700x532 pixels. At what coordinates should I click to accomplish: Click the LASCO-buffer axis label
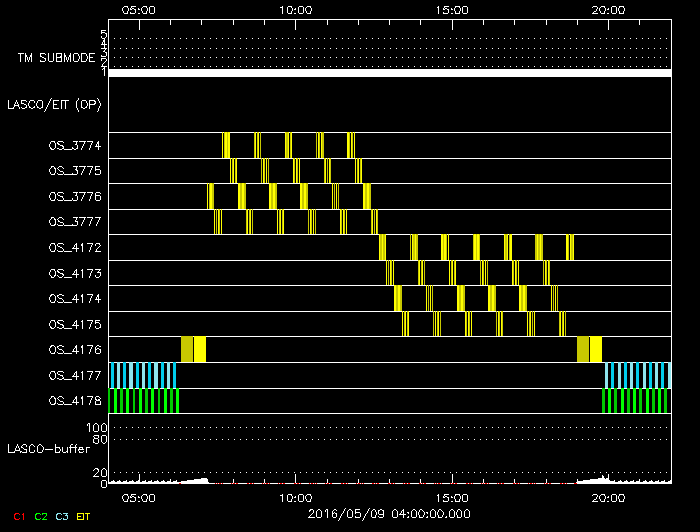49,448
